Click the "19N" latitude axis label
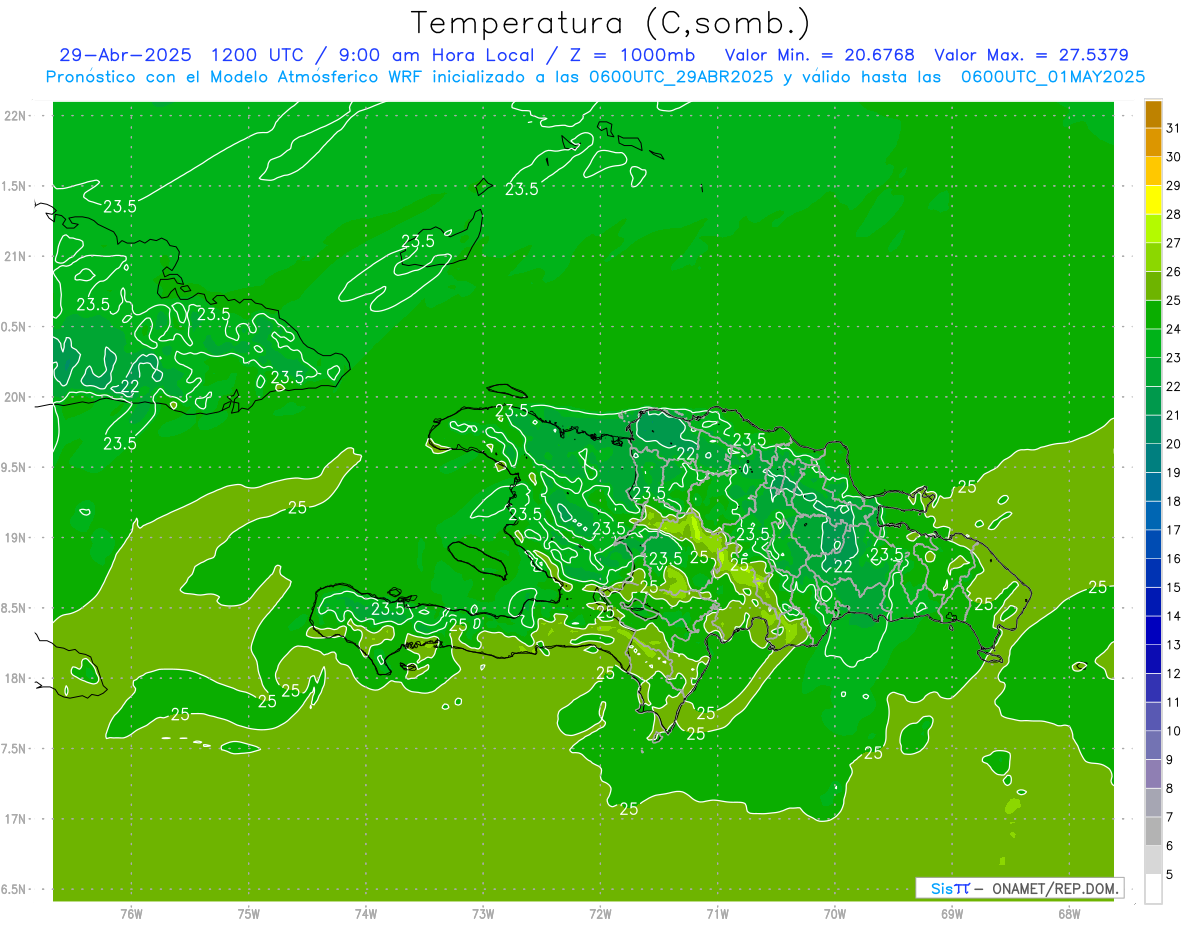 point(16,537)
